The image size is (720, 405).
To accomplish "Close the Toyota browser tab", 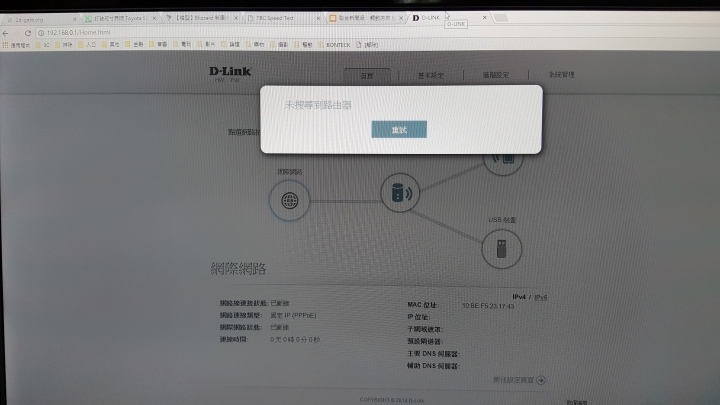I will pyautogui.click(x=154, y=18).
